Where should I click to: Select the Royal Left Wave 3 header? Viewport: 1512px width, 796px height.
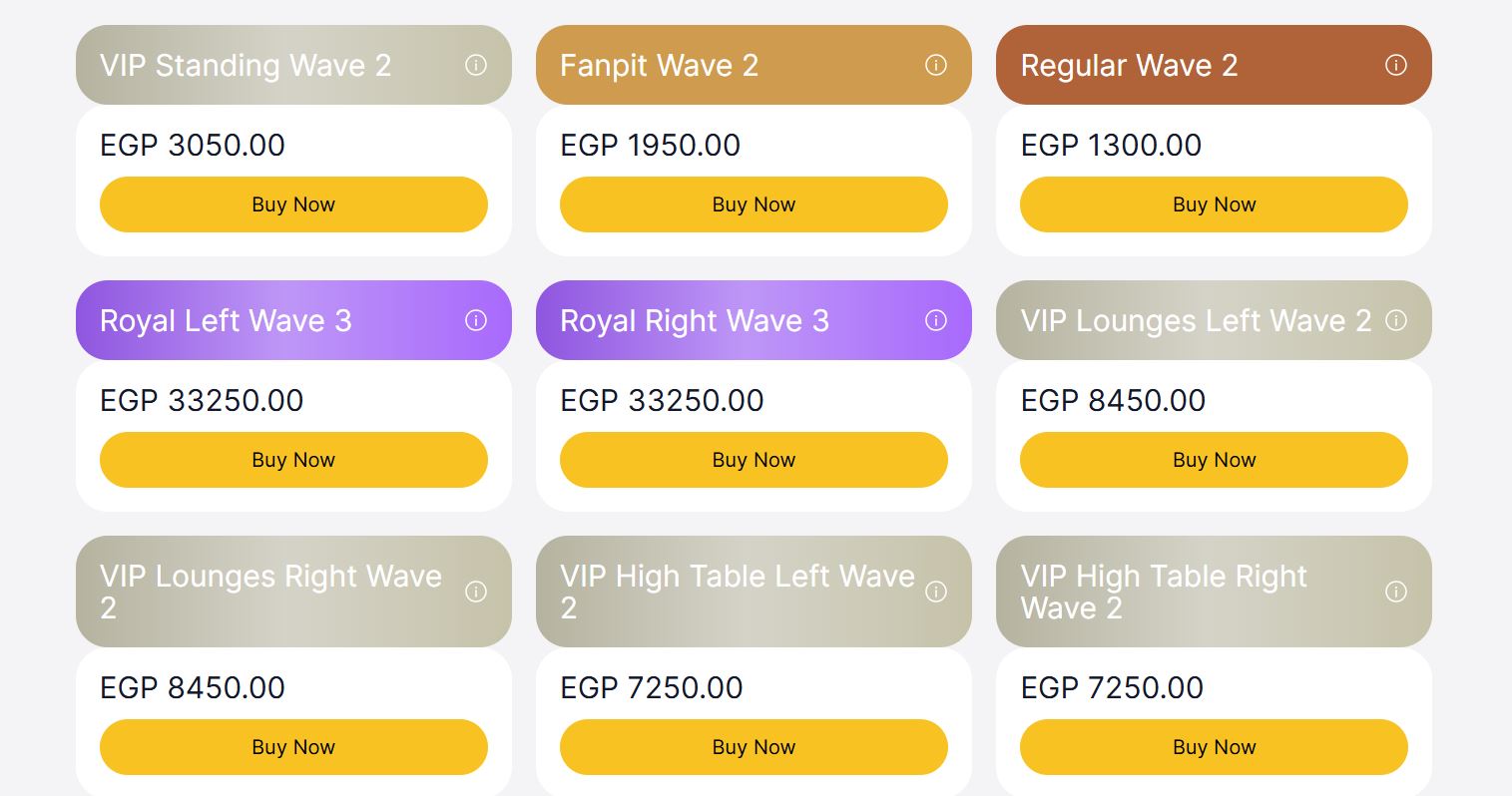293,320
